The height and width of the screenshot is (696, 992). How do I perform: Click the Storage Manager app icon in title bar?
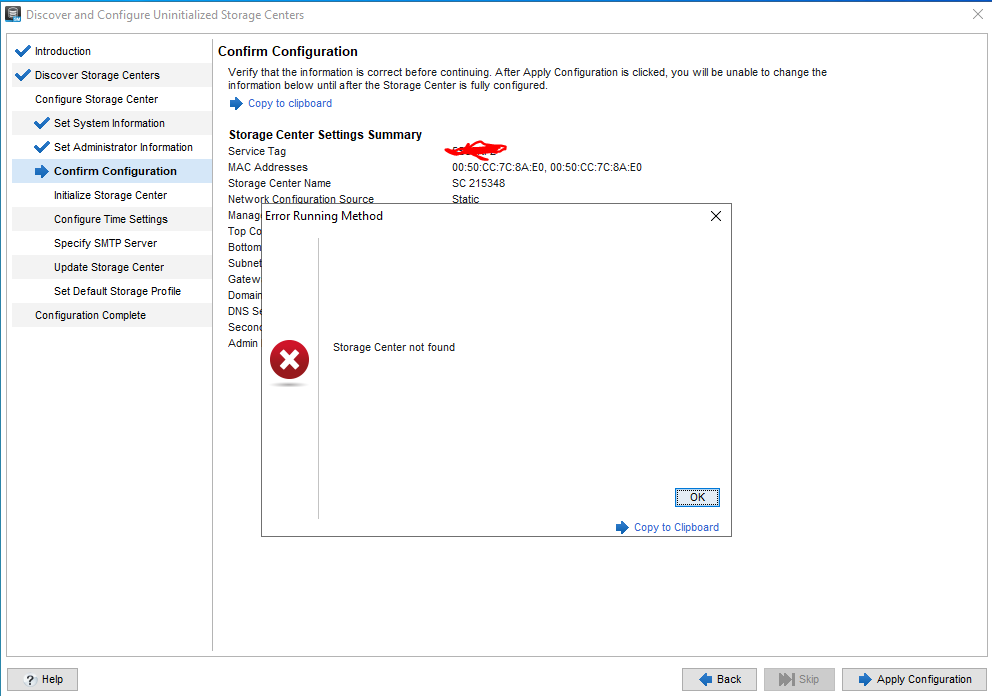point(13,15)
